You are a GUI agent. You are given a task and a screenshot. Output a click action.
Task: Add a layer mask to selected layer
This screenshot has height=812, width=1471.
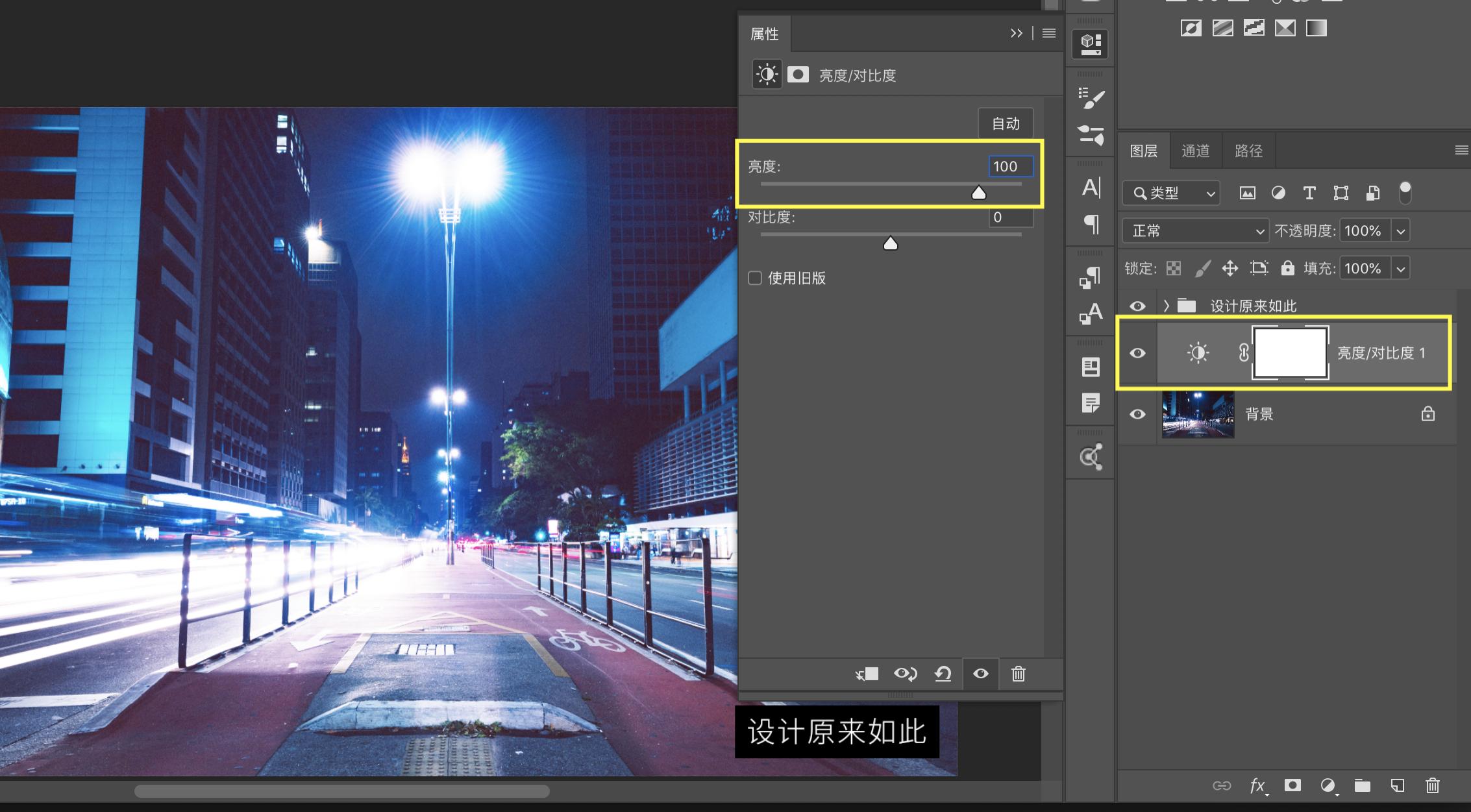click(x=1293, y=786)
